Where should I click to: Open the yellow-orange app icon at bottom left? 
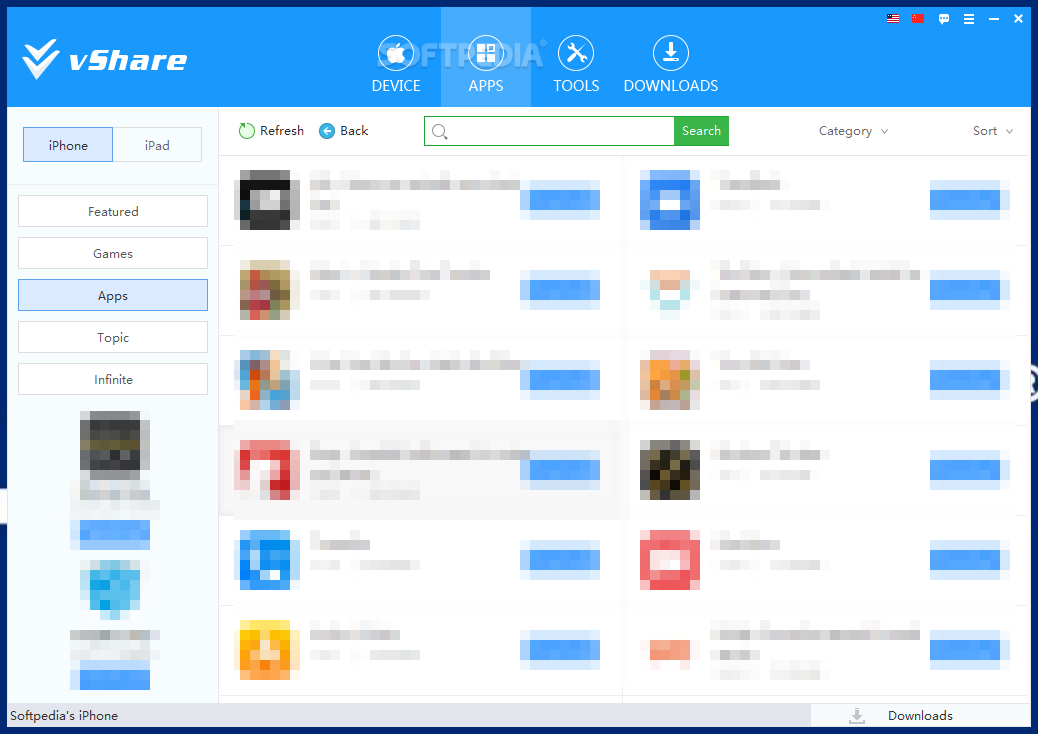265,650
